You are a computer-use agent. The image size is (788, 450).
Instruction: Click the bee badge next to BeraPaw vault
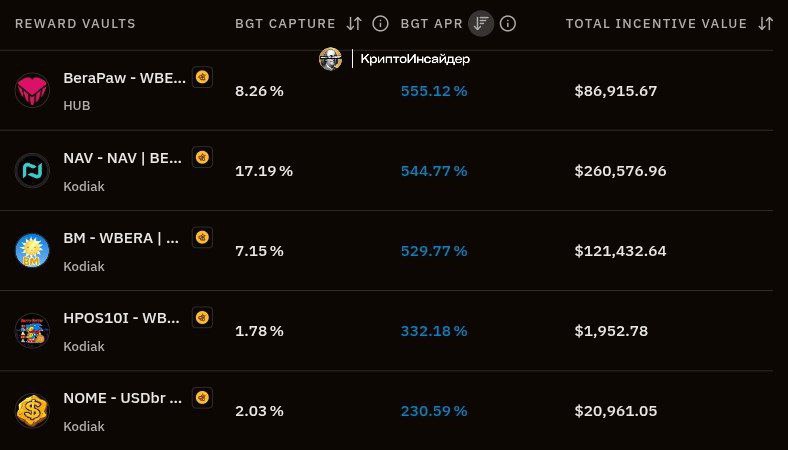click(202, 77)
